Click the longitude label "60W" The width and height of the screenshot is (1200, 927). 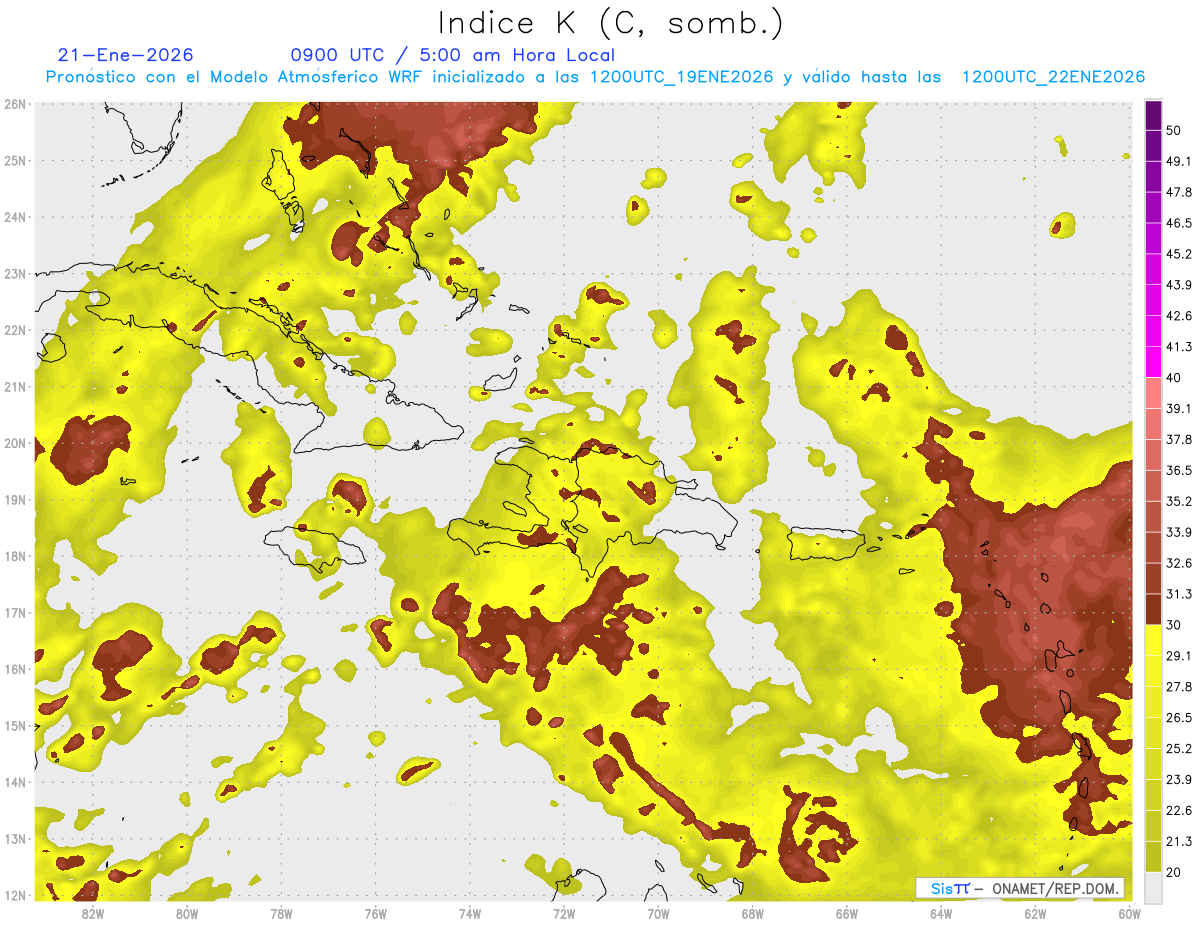pyautogui.click(x=1128, y=914)
